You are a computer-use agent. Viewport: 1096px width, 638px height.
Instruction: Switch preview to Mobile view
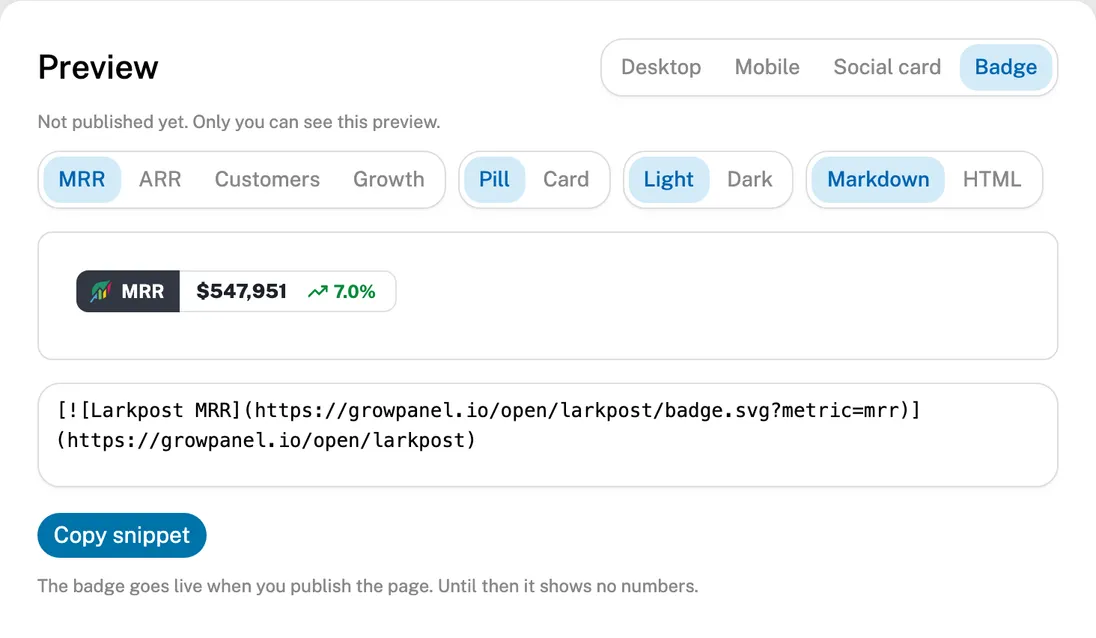pyautogui.click(x=767, y=67)
